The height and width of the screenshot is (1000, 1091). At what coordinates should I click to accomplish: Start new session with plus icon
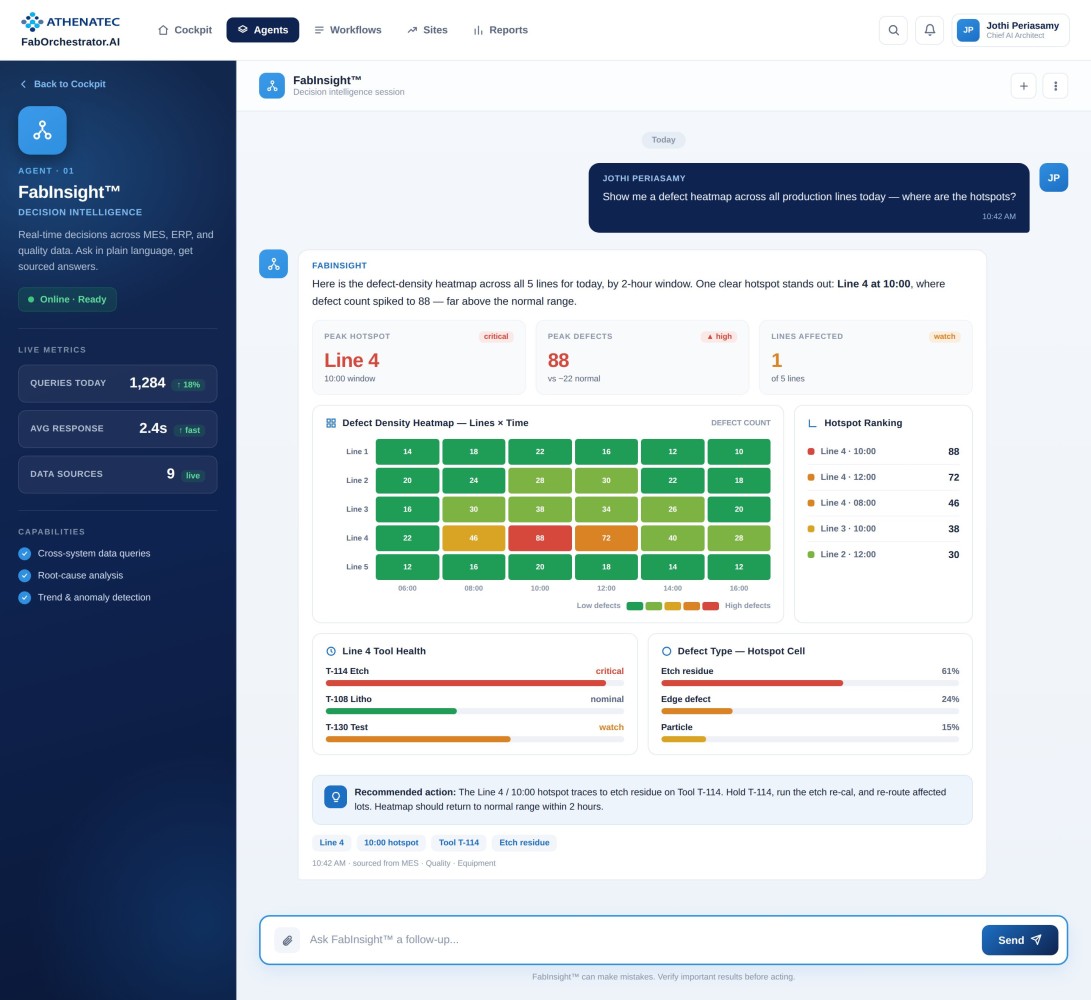coord(1024,86)
